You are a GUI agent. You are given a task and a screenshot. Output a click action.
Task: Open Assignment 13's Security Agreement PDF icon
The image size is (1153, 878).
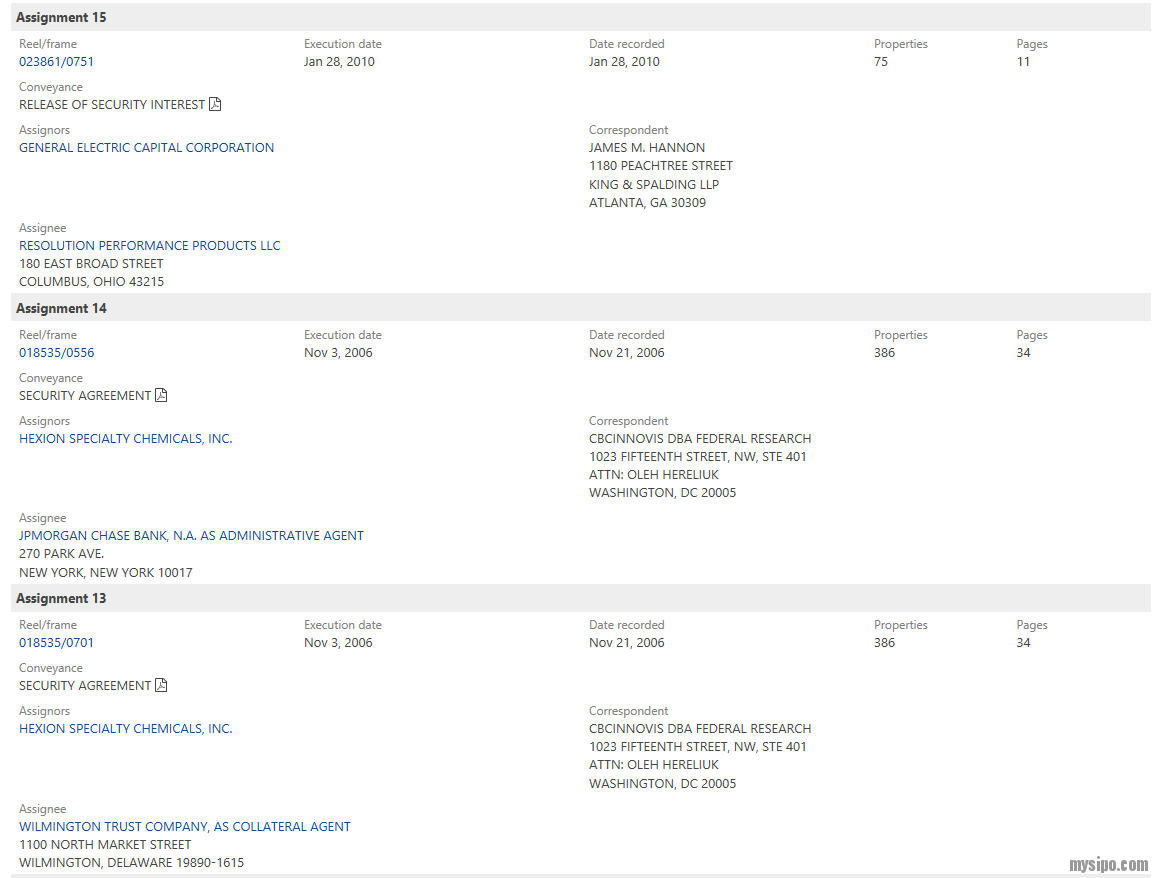coord(161,685)
